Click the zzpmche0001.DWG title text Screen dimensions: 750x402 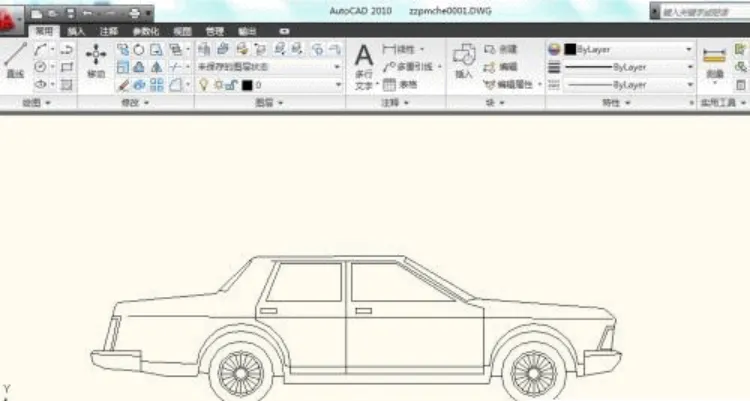click(x=450, y=11)
